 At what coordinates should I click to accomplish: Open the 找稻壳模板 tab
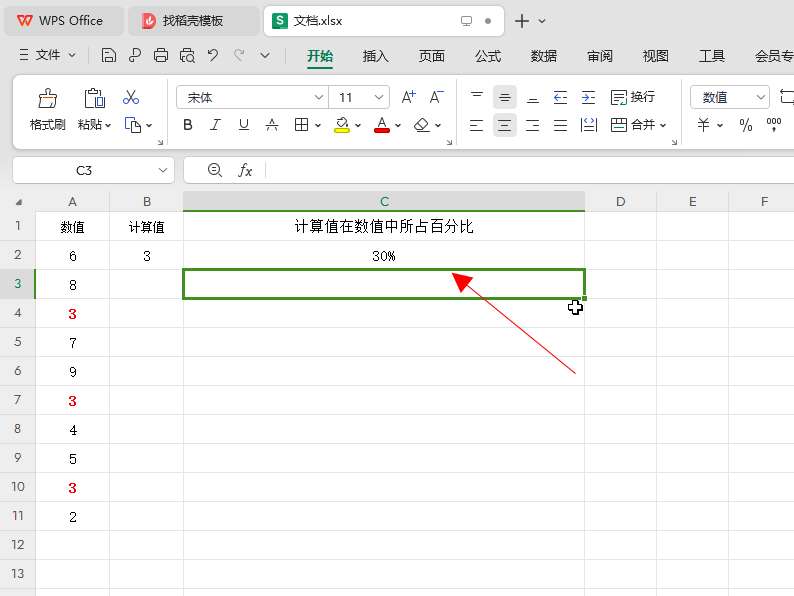[x=192, y=21]
